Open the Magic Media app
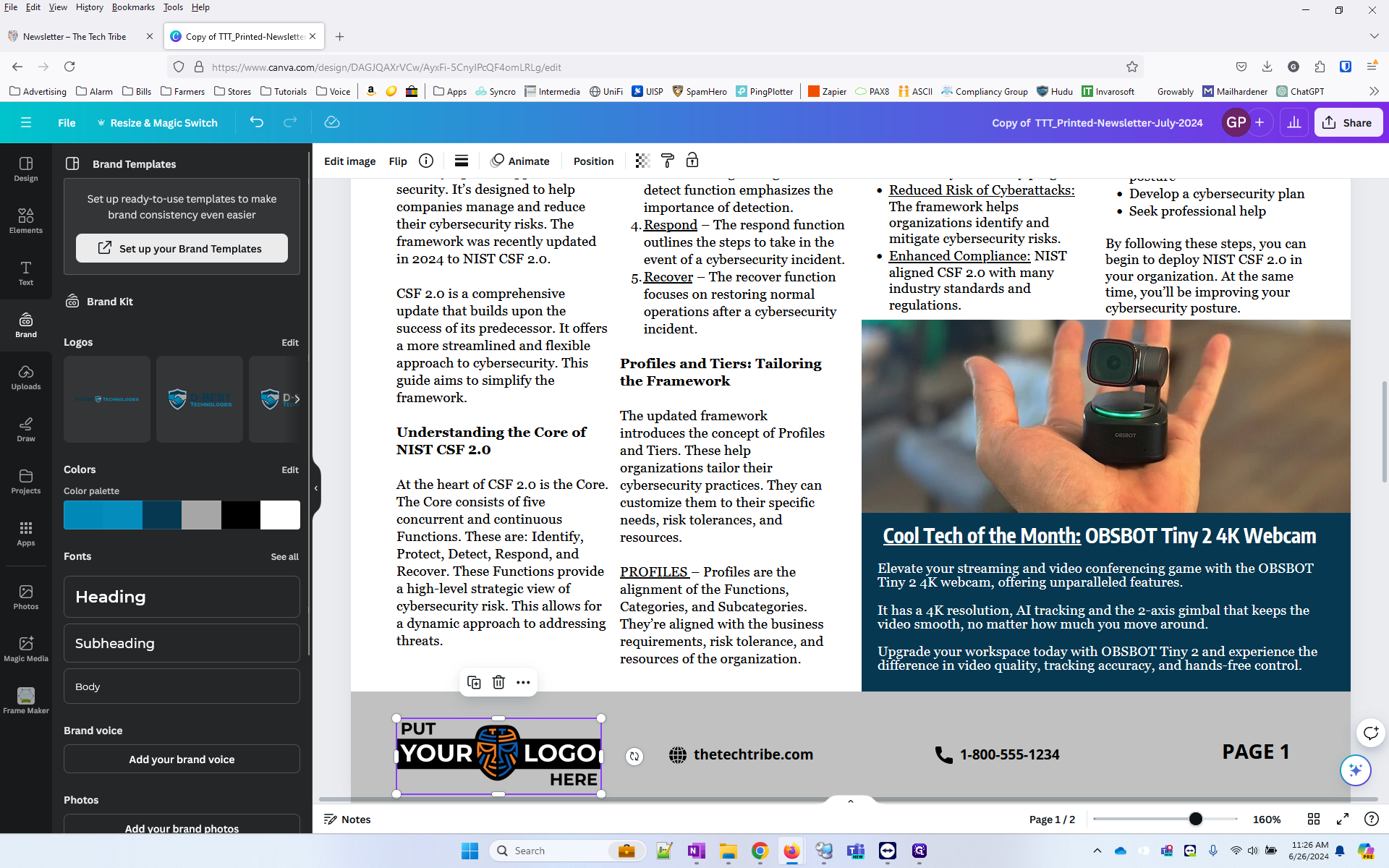This screenshot has width=1389, height=868. coord(26,650)
